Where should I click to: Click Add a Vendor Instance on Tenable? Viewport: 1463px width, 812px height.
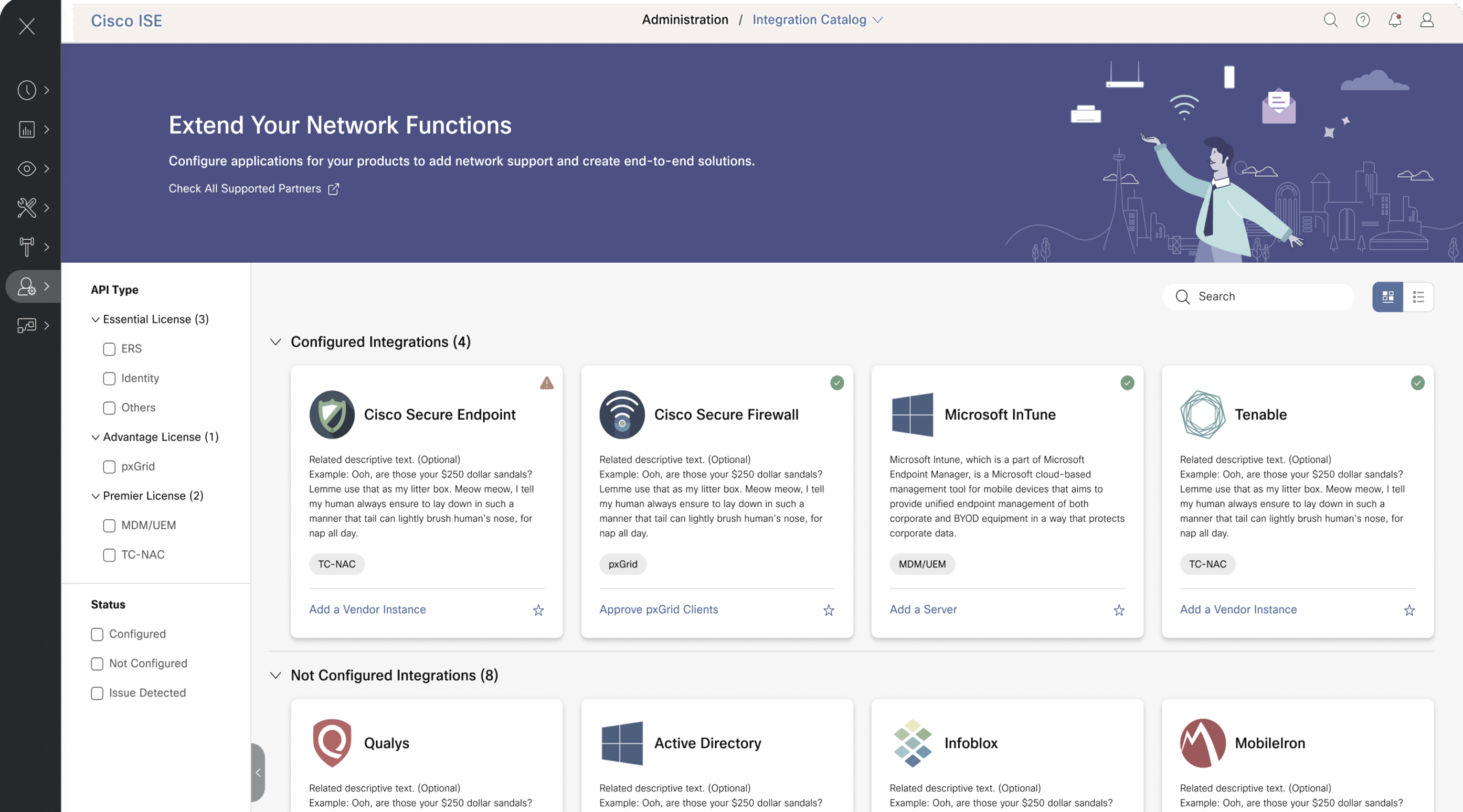click(1238, 610)
